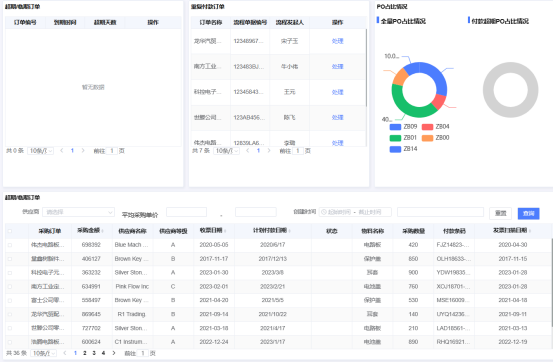Sort by 计划付款日期 column sort icon
This screenshot has height=363, width=554.
click(289, 231)
